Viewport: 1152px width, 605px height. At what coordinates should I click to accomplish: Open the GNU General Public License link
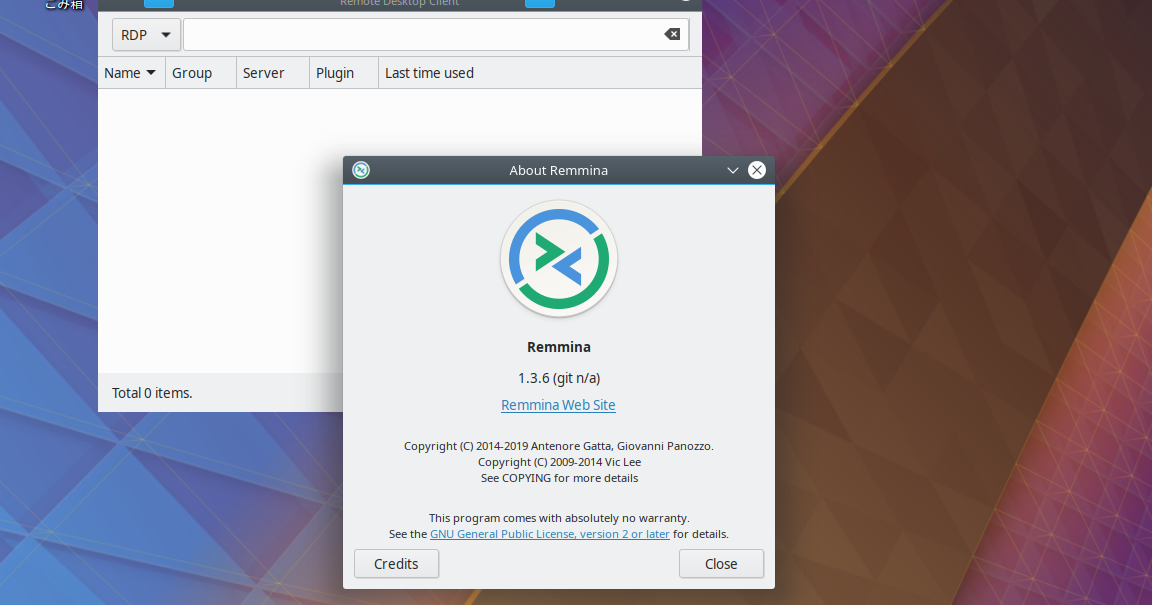click(x=549, y=533)
